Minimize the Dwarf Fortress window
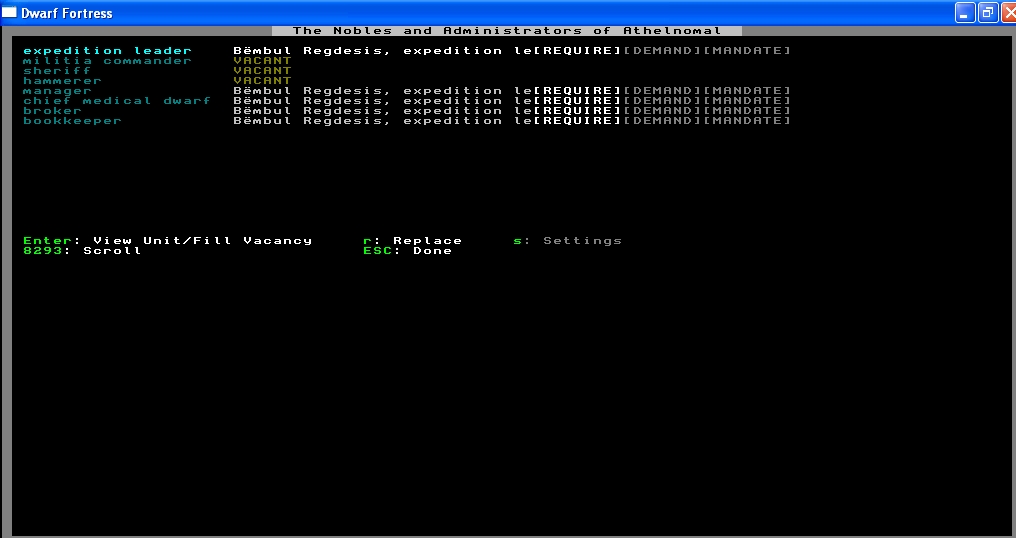This screenshot has width=1016, height=538. click(x=965, y=12)
